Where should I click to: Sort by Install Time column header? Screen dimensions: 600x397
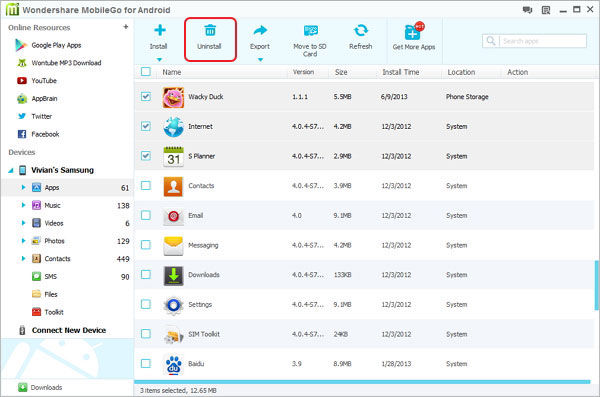[x=401, y=72]
